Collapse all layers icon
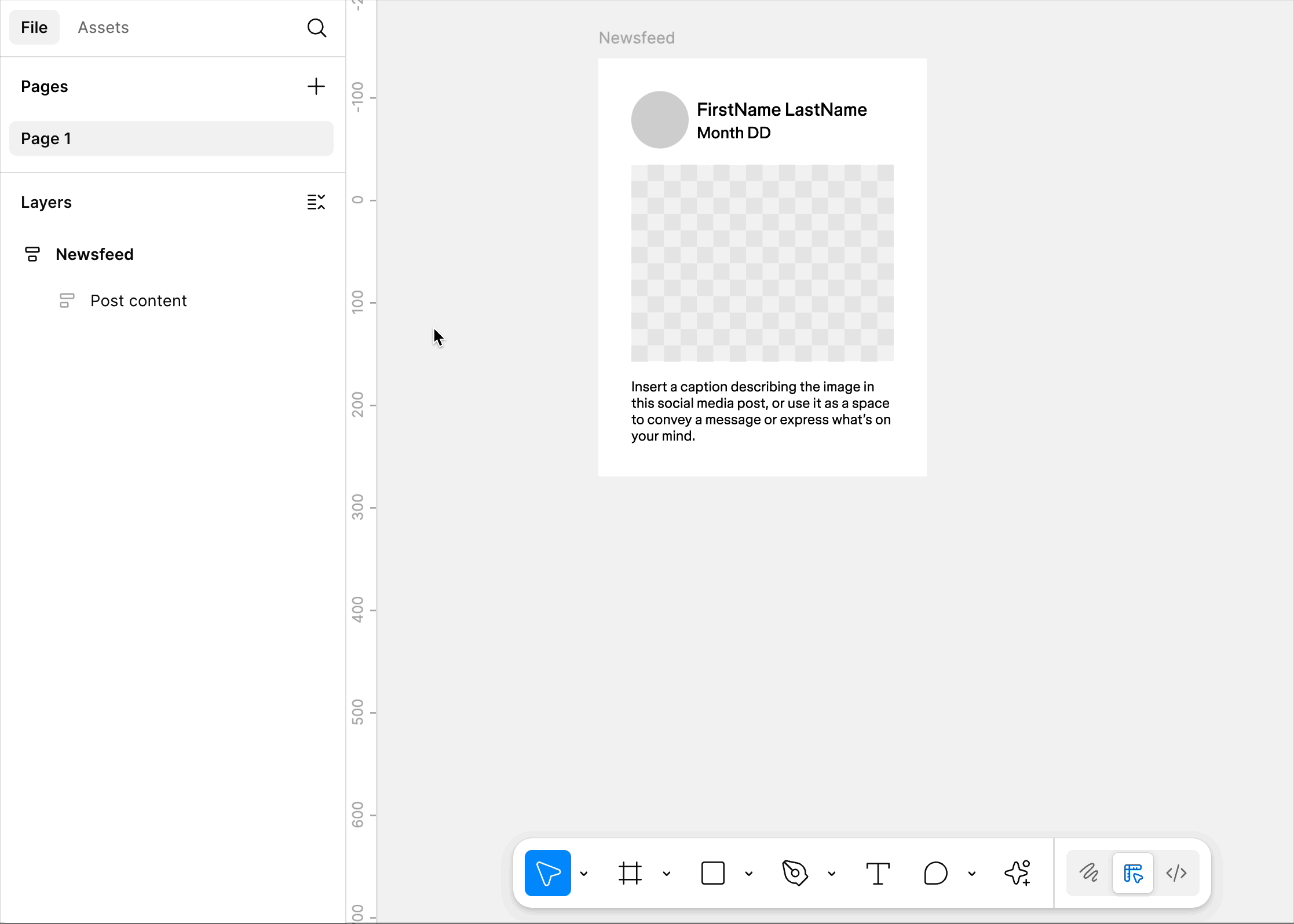Screen dimensions: 1294x924 316,202
